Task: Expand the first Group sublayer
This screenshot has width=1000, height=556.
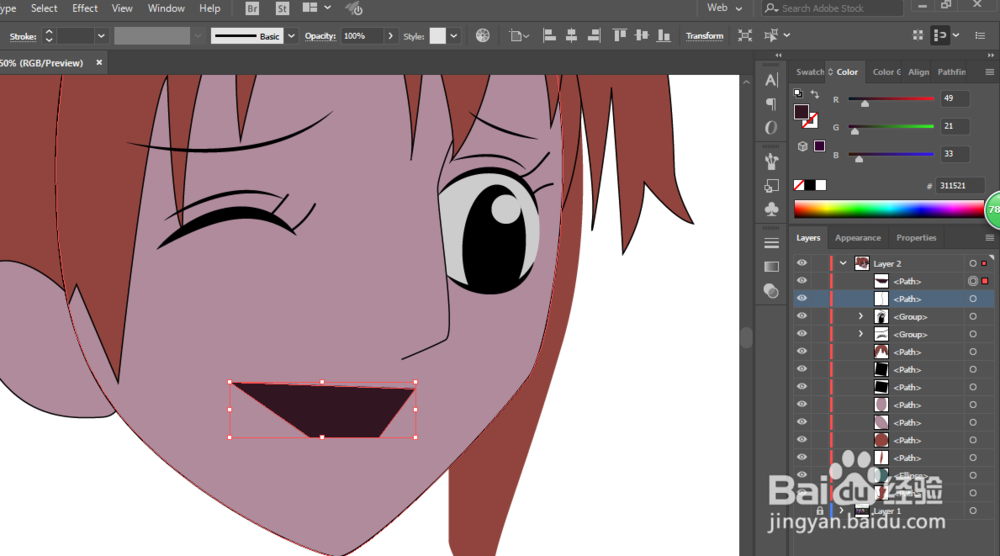Action: [x=860, y=316]
